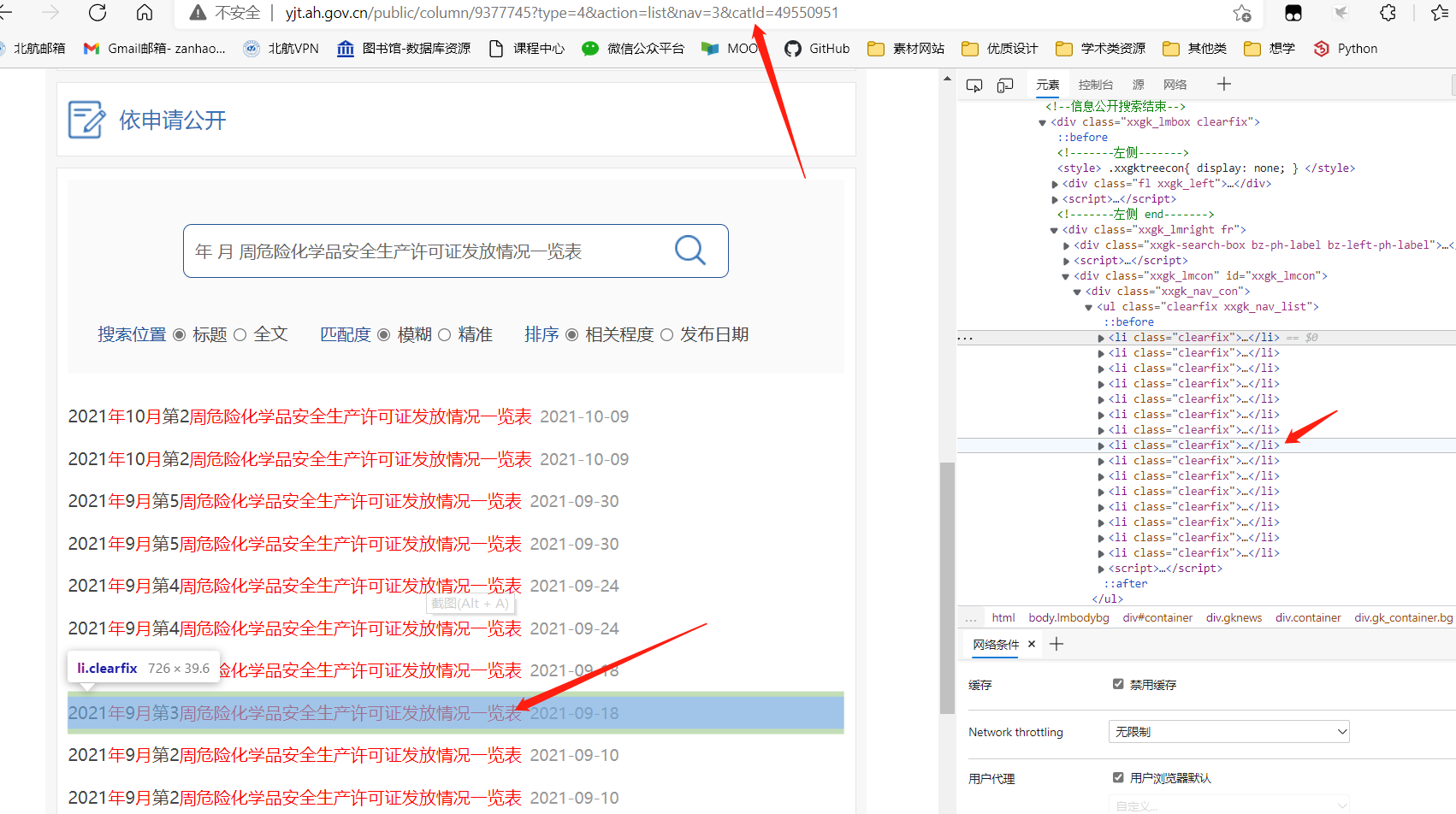The width and height of the screenshot is (1456, 814).
Task: Click the plus icon for more DevTools tabs
Action: [x=1224, y=84]
